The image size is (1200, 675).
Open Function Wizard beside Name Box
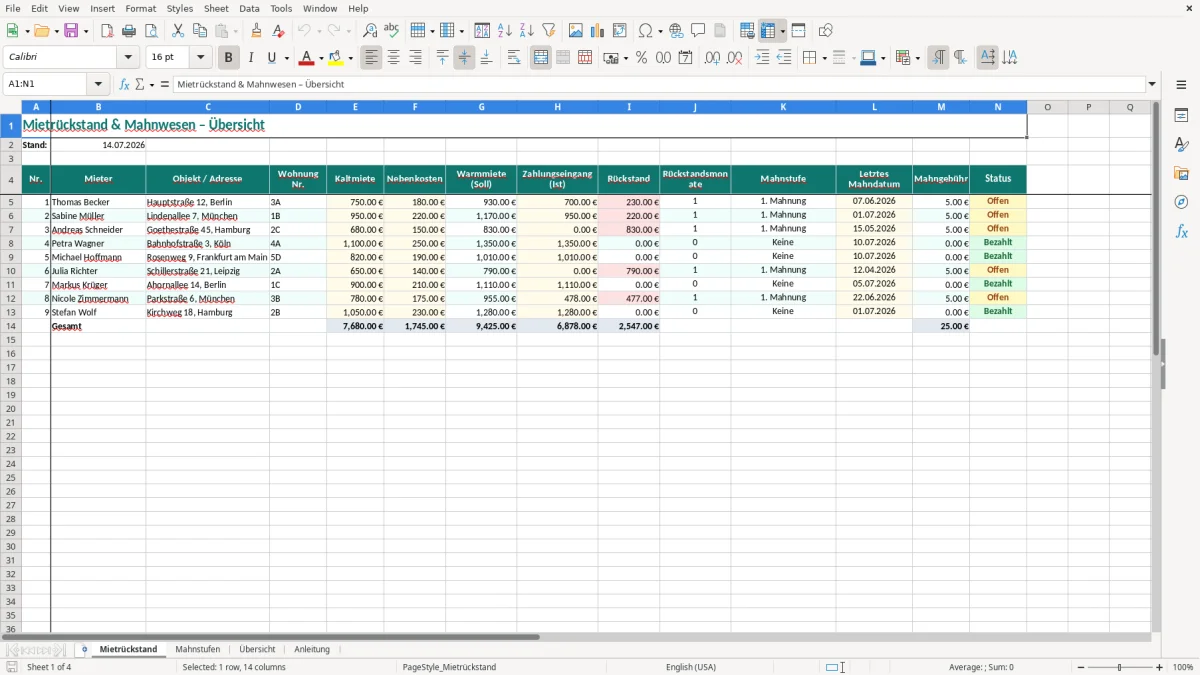point(124,85)
